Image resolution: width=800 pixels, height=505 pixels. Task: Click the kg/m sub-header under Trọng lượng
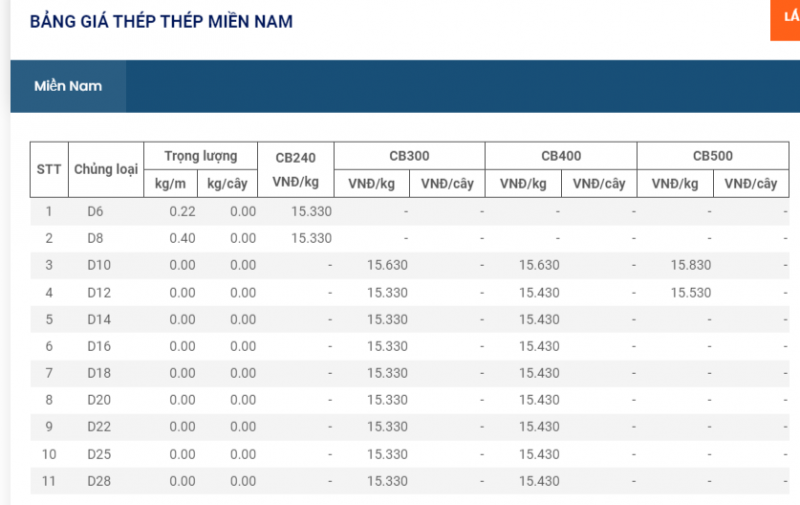tap(171, 183)
